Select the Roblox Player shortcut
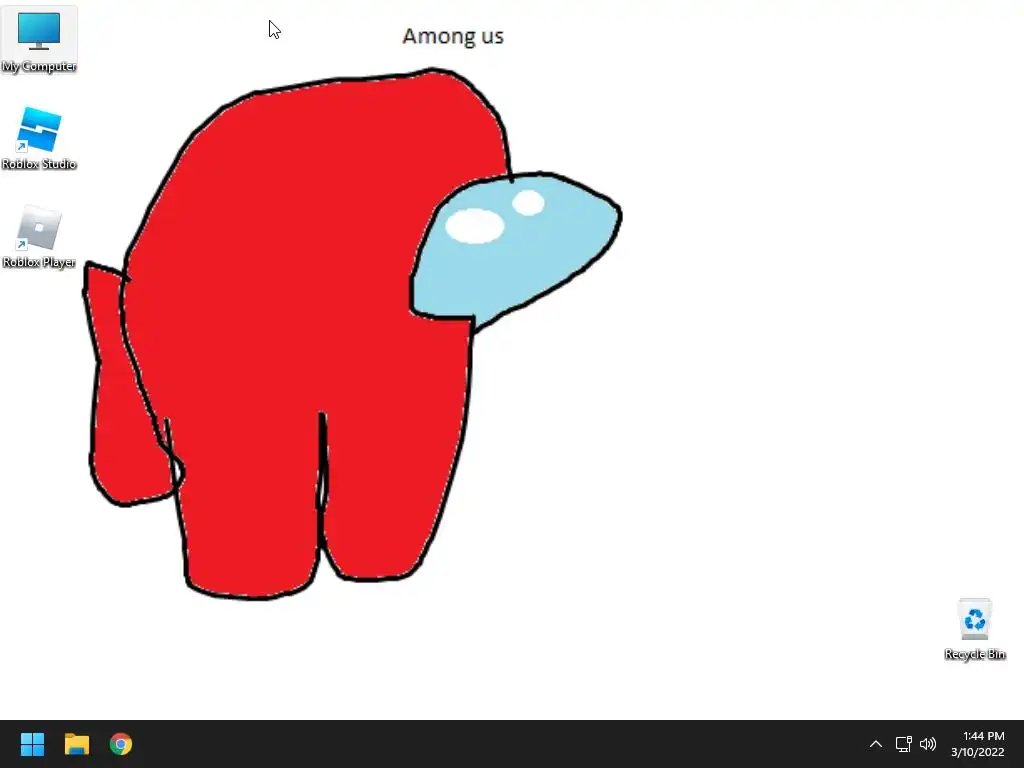This screenshot has height=768, width=1024. point(39,236)
